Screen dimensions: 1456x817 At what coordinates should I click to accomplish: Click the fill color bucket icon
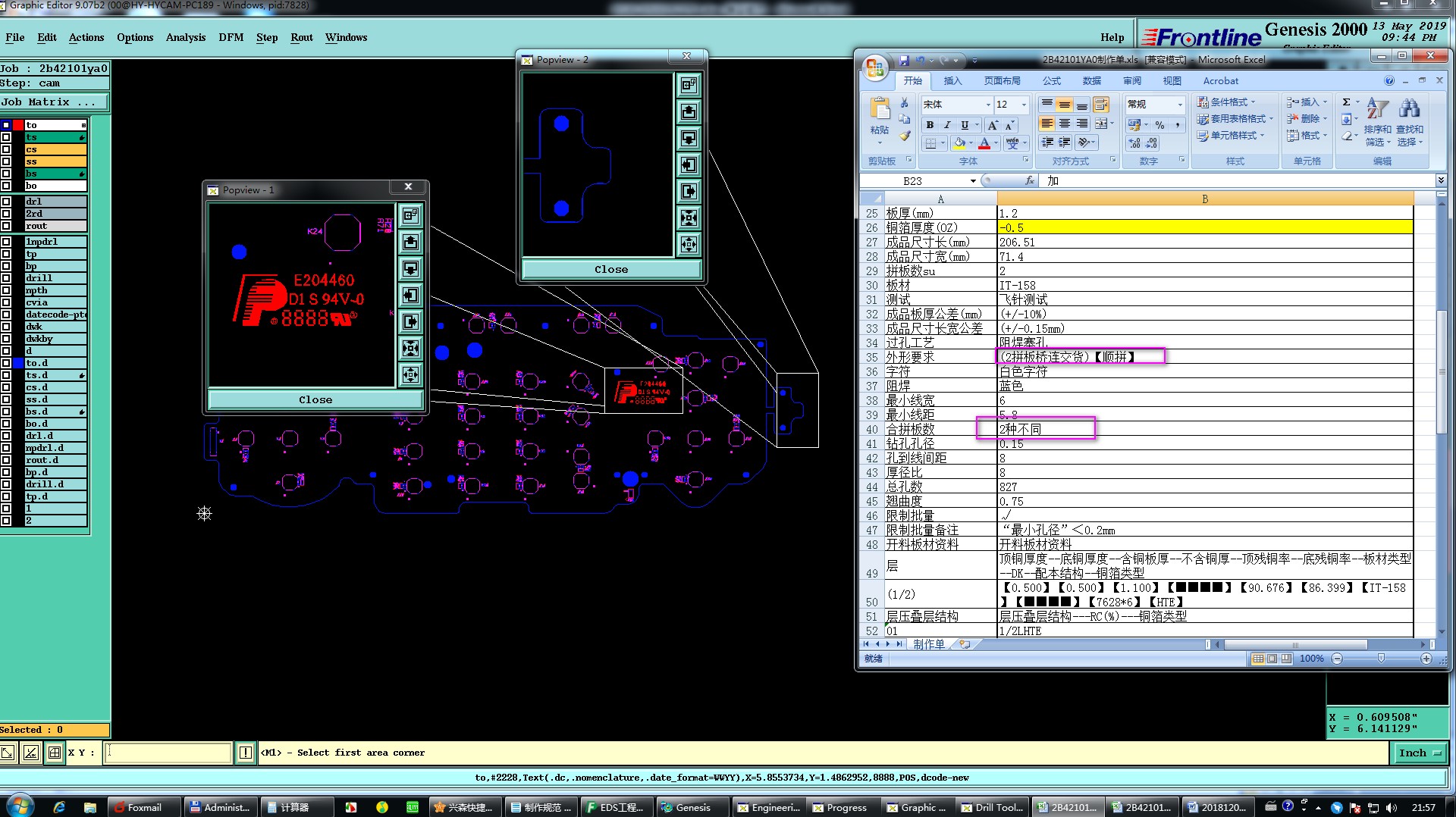(x=959, y=143)
